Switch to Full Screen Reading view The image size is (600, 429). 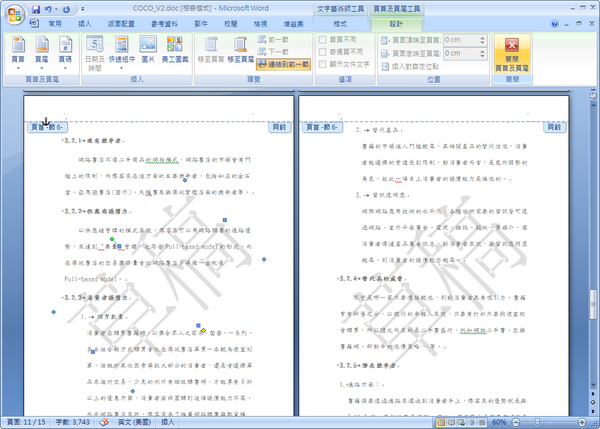[x=452, y=422]
